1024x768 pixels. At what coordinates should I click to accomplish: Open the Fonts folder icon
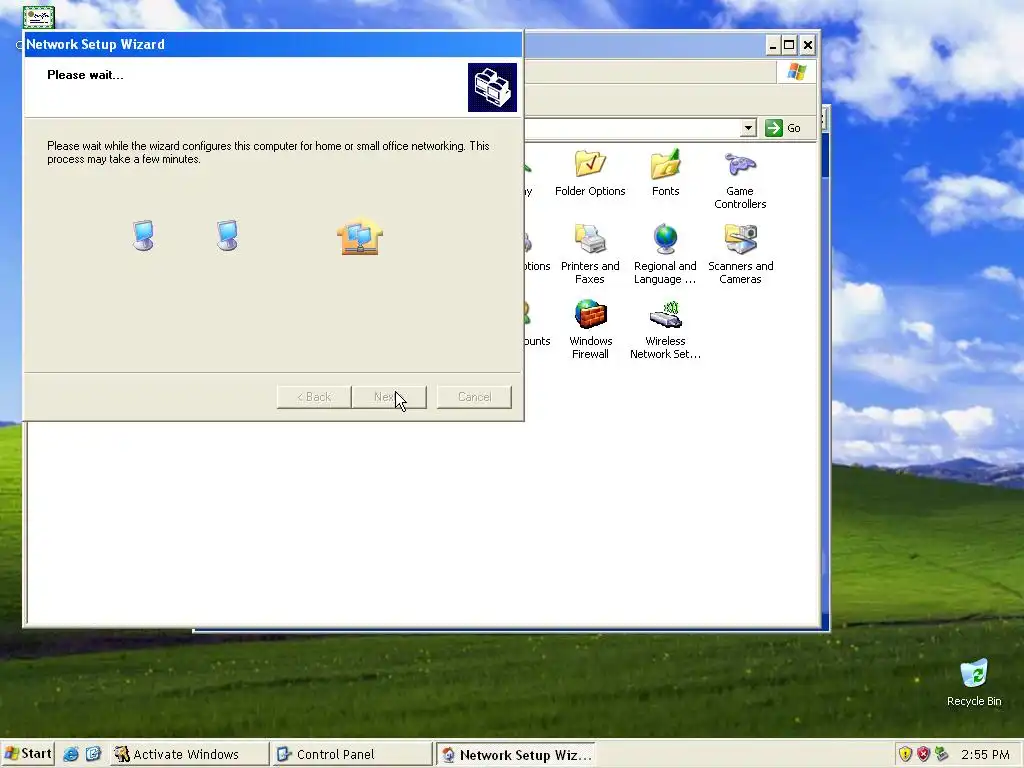pyautogui.click(x=665, y=172)
